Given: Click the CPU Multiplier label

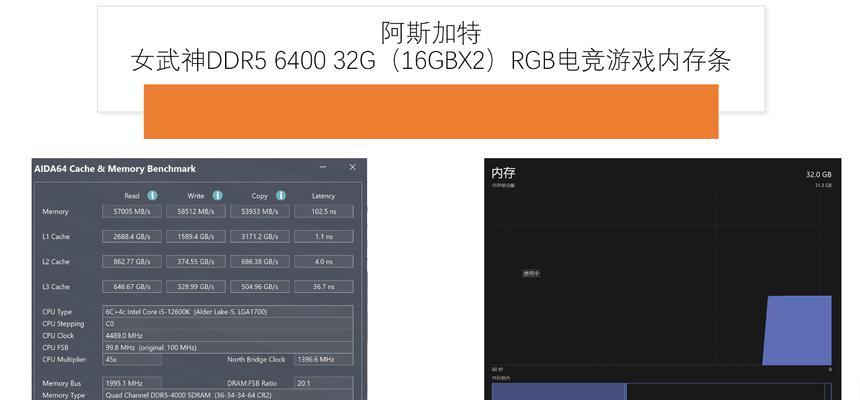Looking at the screenshot, I should (x=64, y=359).
